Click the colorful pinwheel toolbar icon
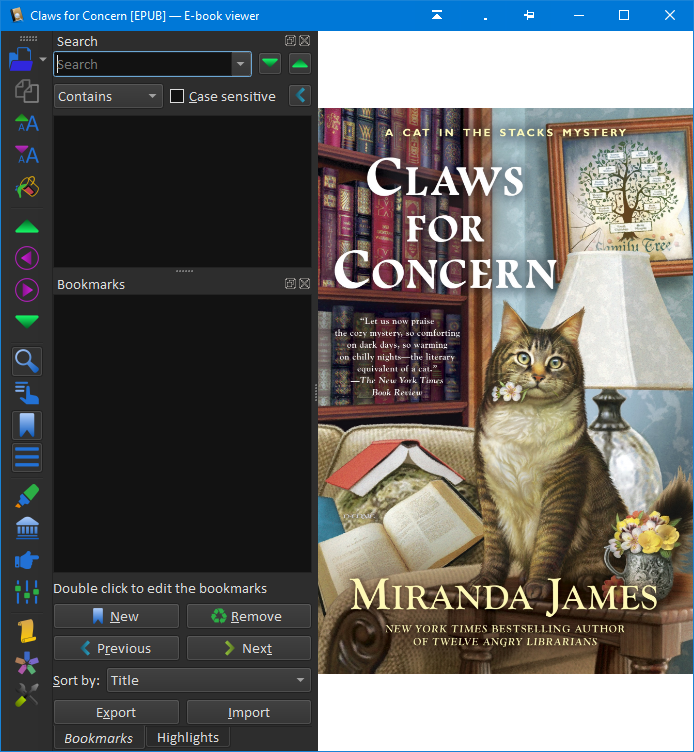The width and height of the screenshot is (694, 752). 27,663
